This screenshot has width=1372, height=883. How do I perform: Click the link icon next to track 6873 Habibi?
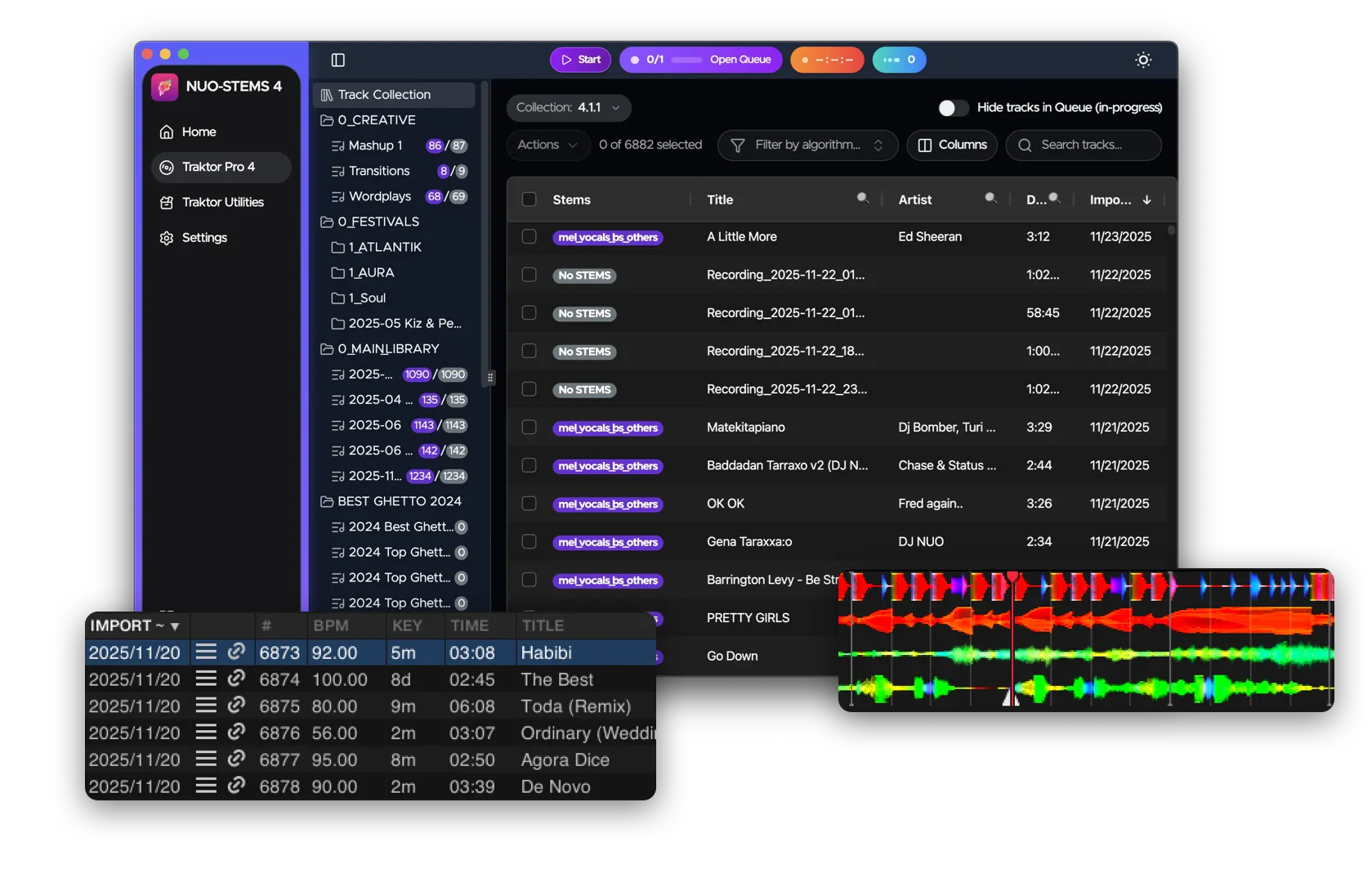236,652
